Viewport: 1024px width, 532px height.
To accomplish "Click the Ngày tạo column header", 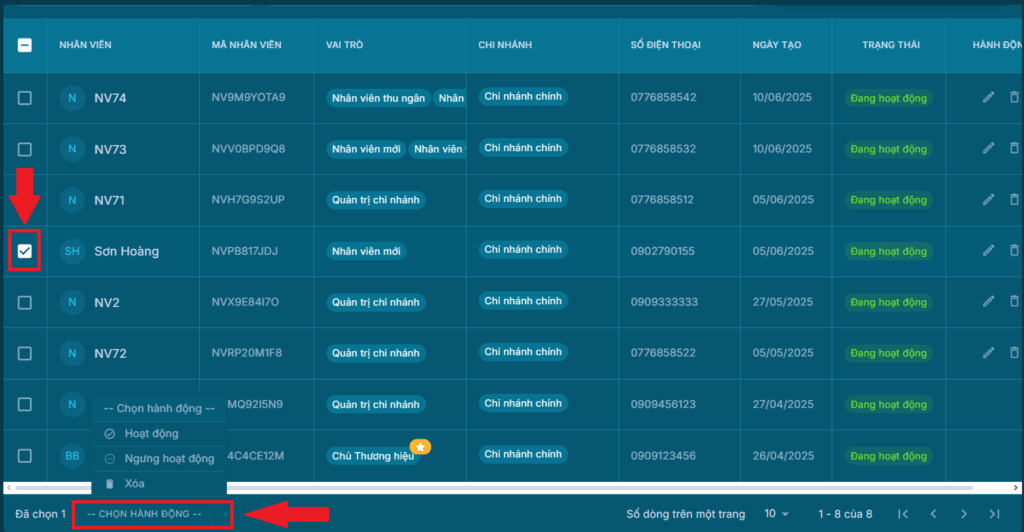I will point(777,45).
